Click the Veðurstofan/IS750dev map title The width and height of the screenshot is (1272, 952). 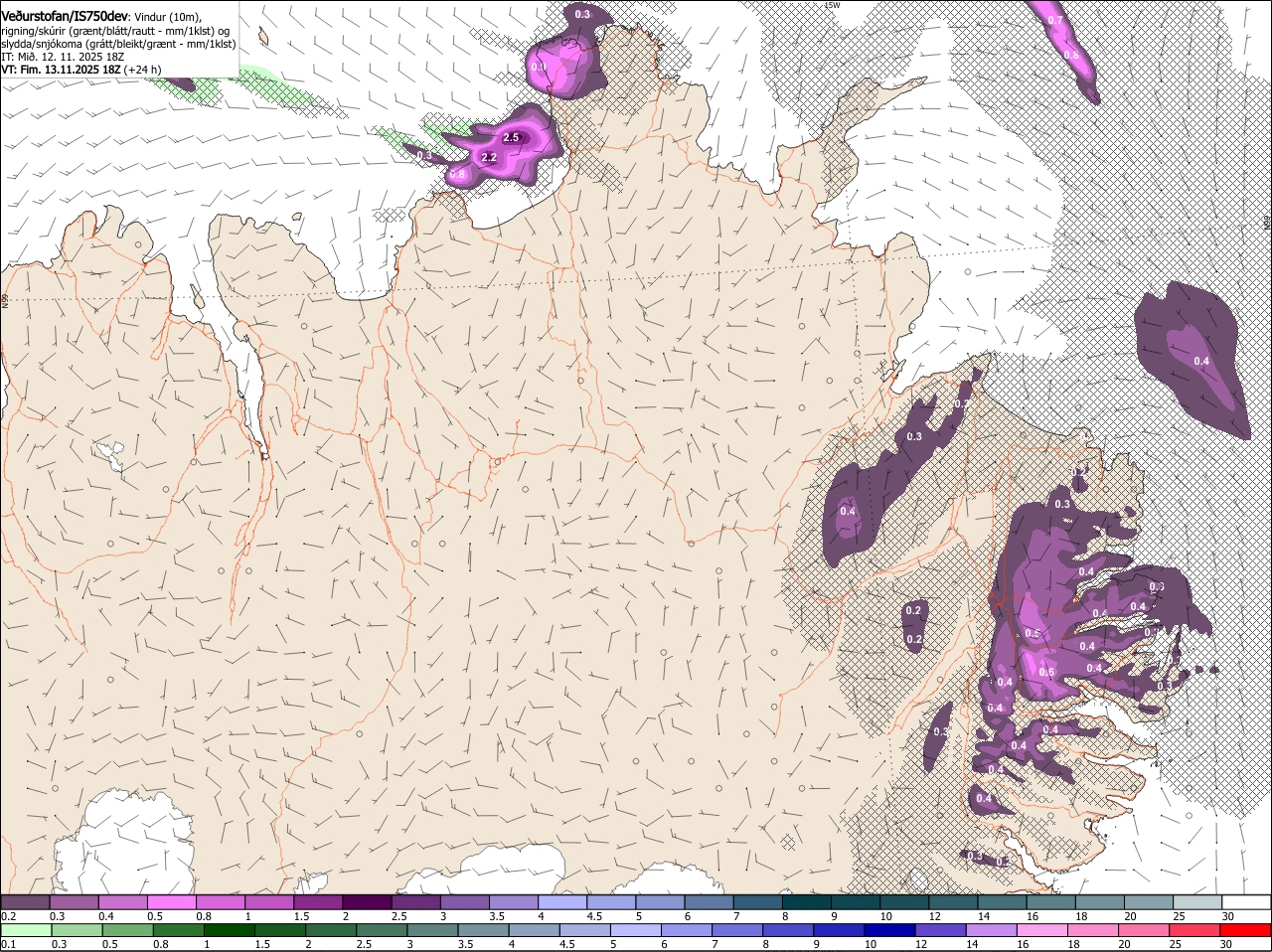tap(65, 15)
